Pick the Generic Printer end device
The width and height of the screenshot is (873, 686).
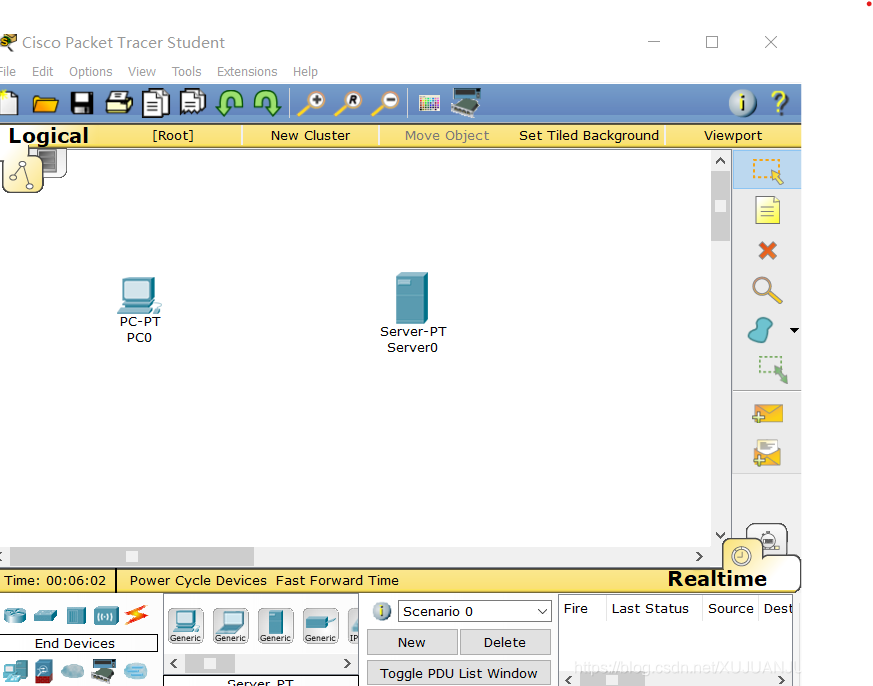coord(321,625)
